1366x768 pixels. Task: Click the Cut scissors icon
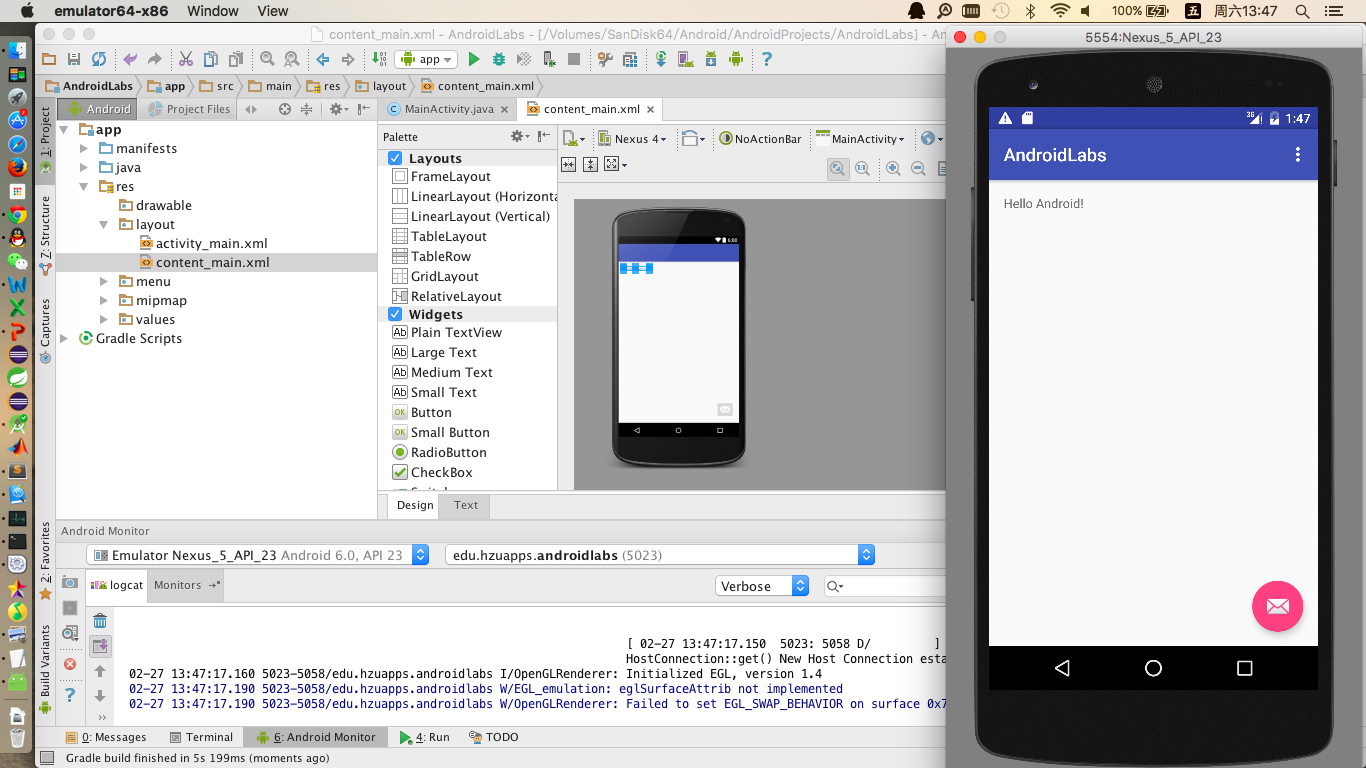pyautogui.click(x=186, y=59)
